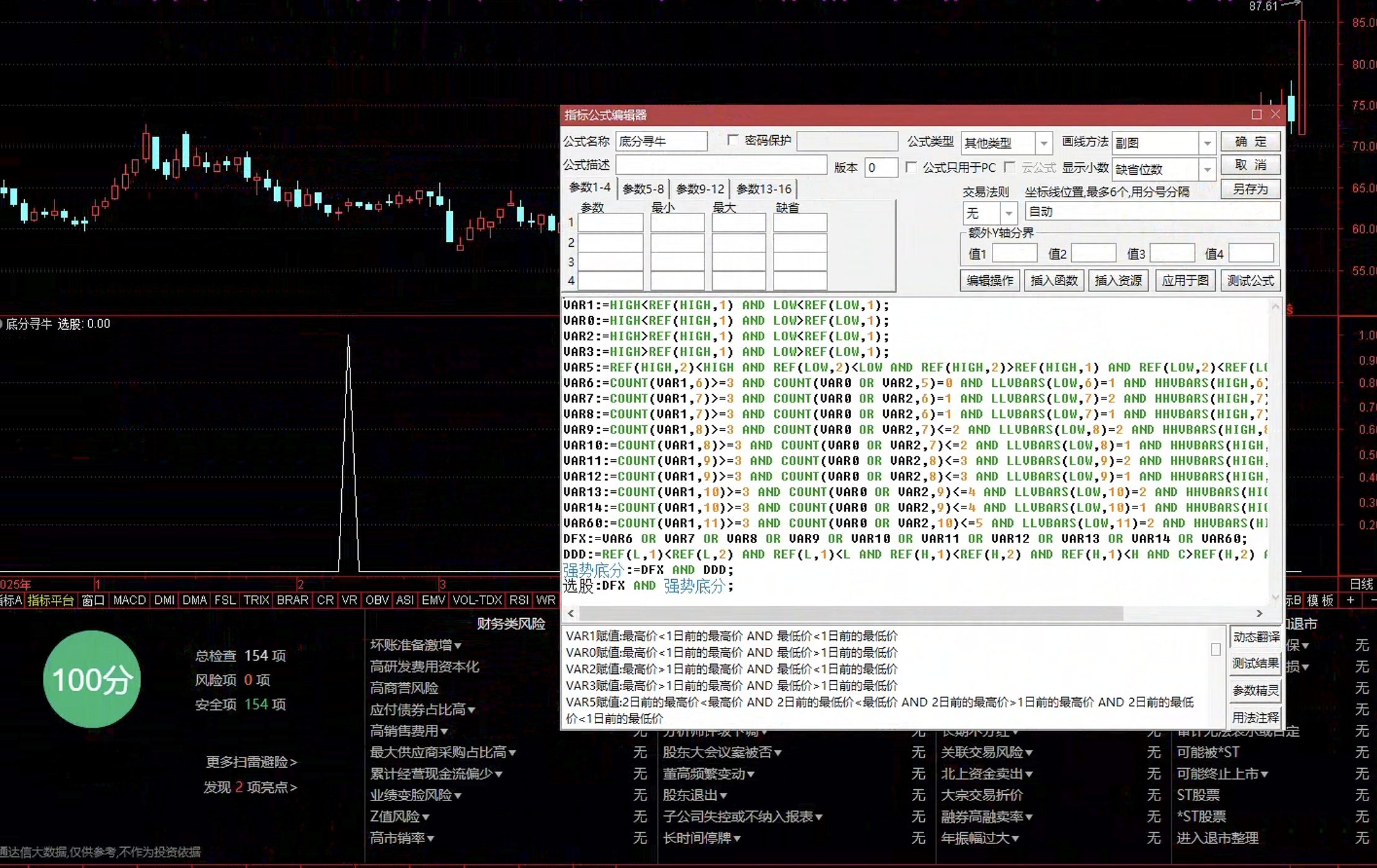Maximize the formula editor window
Image resolution: width=1377 pixels, height=868 pixels.
point(1256,115)
